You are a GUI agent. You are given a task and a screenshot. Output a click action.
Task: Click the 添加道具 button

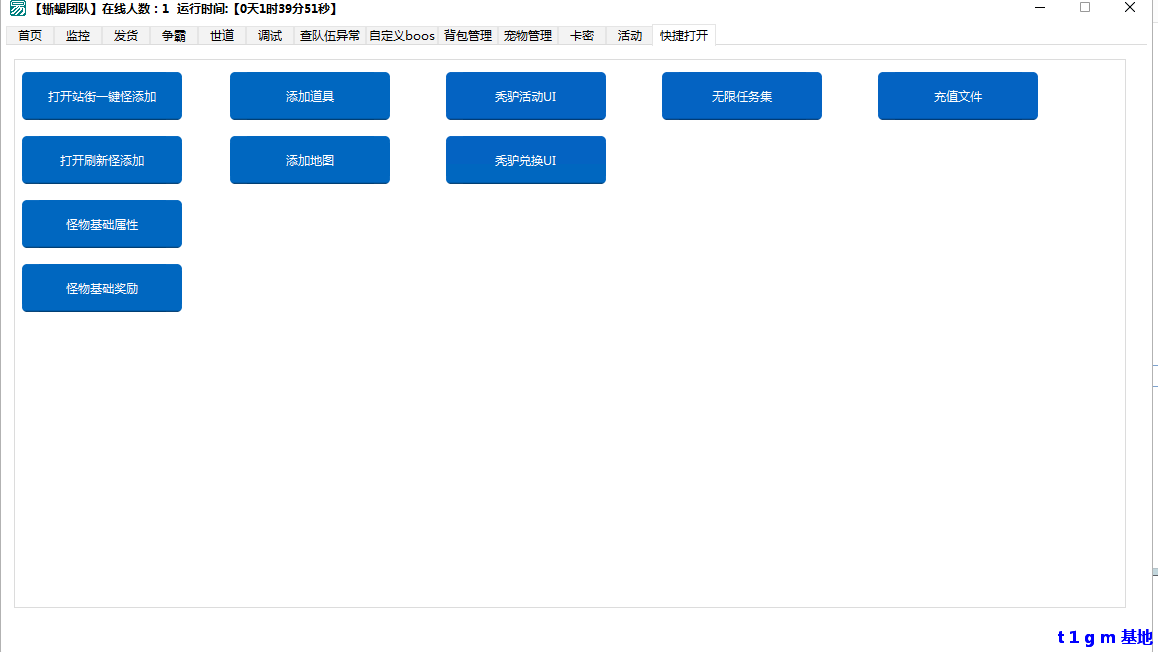point(310,96)
